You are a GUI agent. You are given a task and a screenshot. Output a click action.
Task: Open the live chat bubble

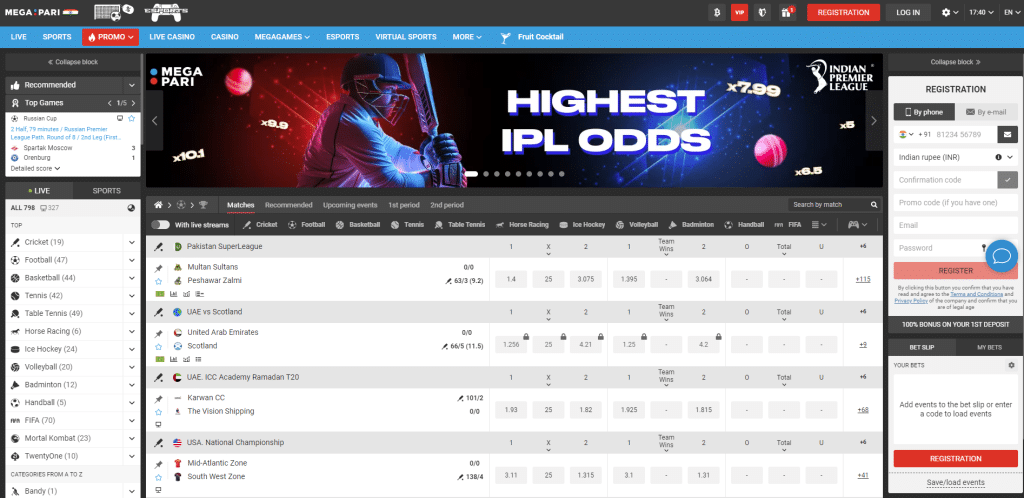pyautogui.click(x=1001, y=255)
